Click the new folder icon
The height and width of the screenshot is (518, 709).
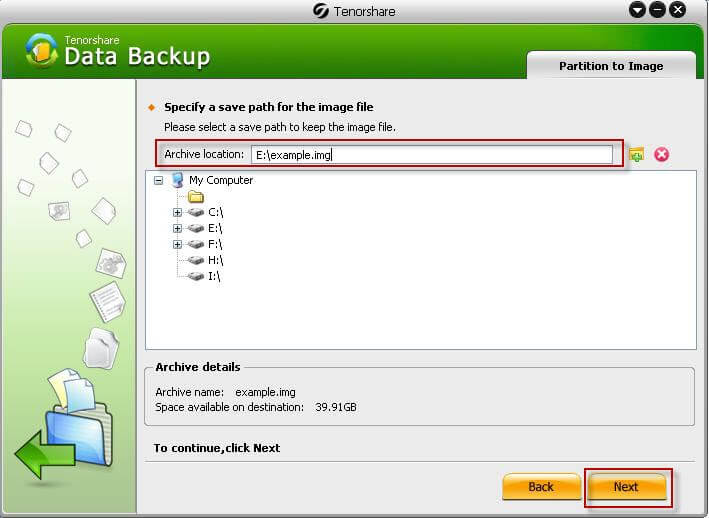pyautogui.click(x=636, y=155)
